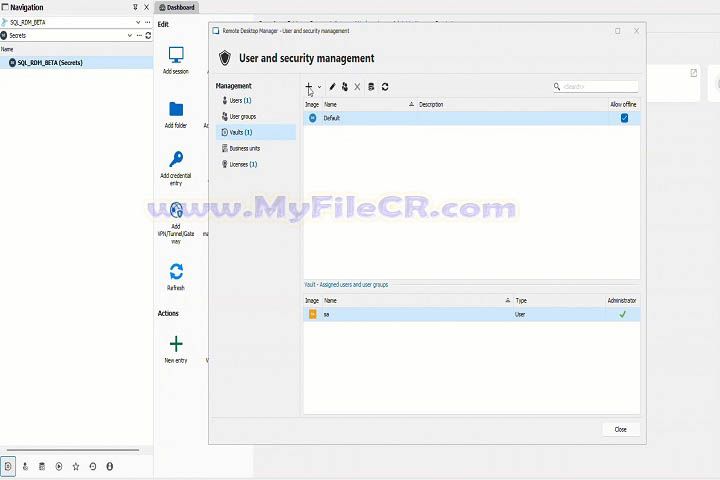The height and width of the screenshot is (480, 720).
Task: Click the database icon in dialog toolbar
Action: pos(371,87)
